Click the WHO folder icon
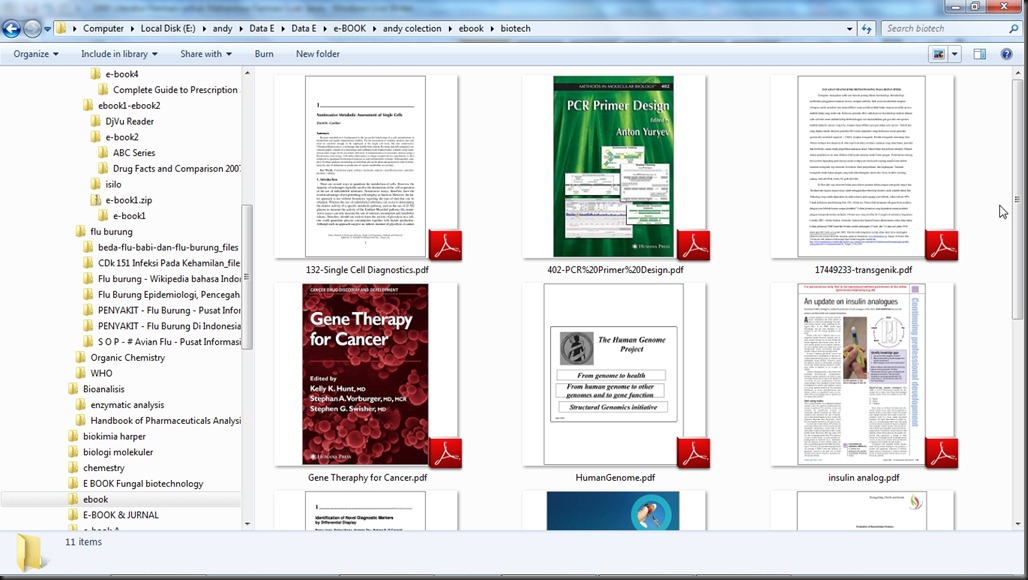This screenshot has width=1028, height=580. pyautogui.click(x=81, y=373)
